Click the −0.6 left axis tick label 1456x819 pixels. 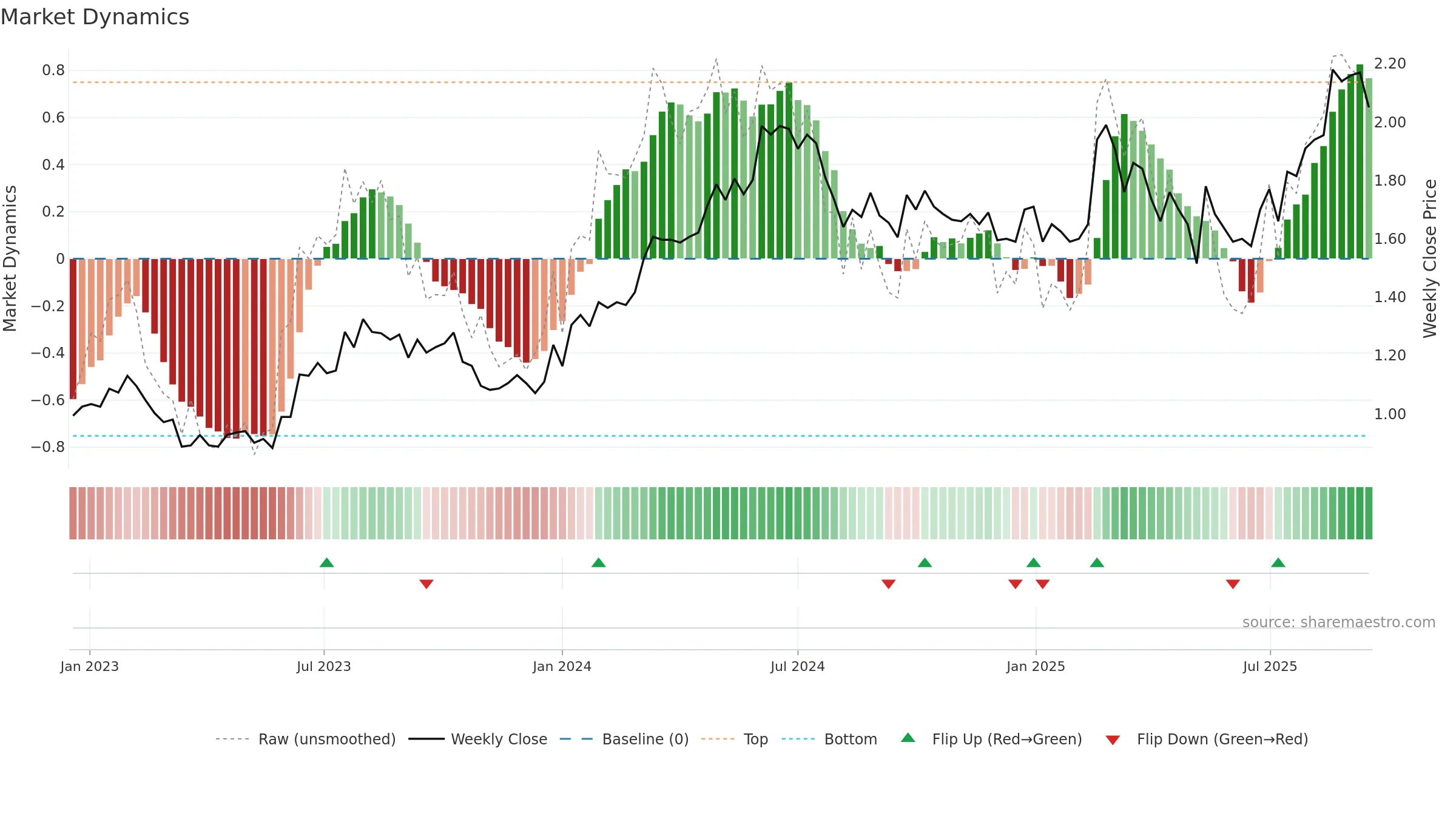click(x=48, y=400)
